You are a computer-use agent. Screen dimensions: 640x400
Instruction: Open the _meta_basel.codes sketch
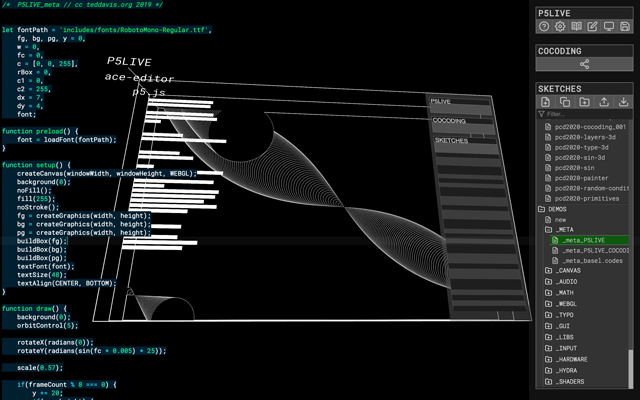coord(594,260)
